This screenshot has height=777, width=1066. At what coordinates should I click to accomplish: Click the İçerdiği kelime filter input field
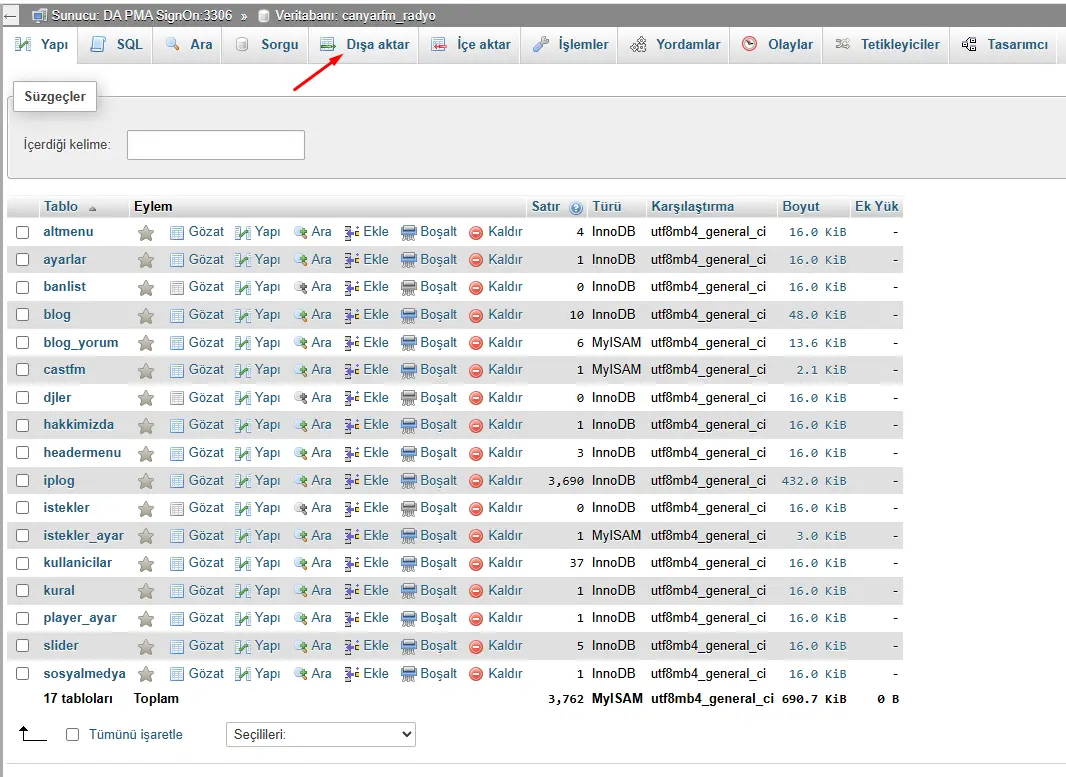click(x=215, y=145)
